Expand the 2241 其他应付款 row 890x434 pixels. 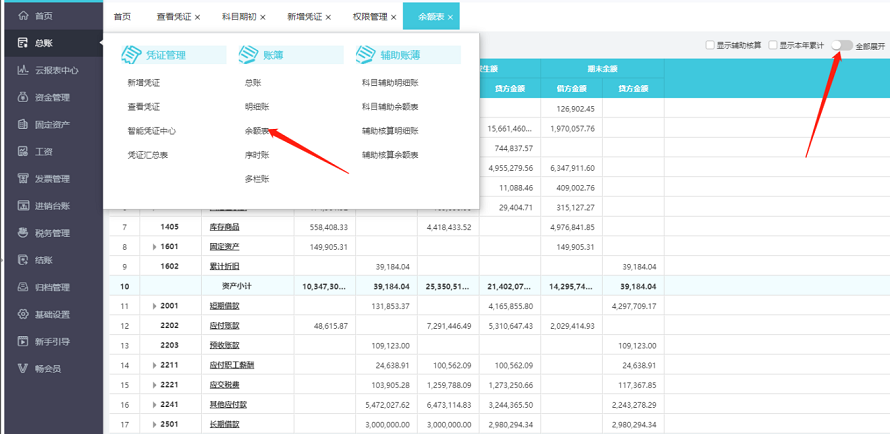click(x=154, y=405)
